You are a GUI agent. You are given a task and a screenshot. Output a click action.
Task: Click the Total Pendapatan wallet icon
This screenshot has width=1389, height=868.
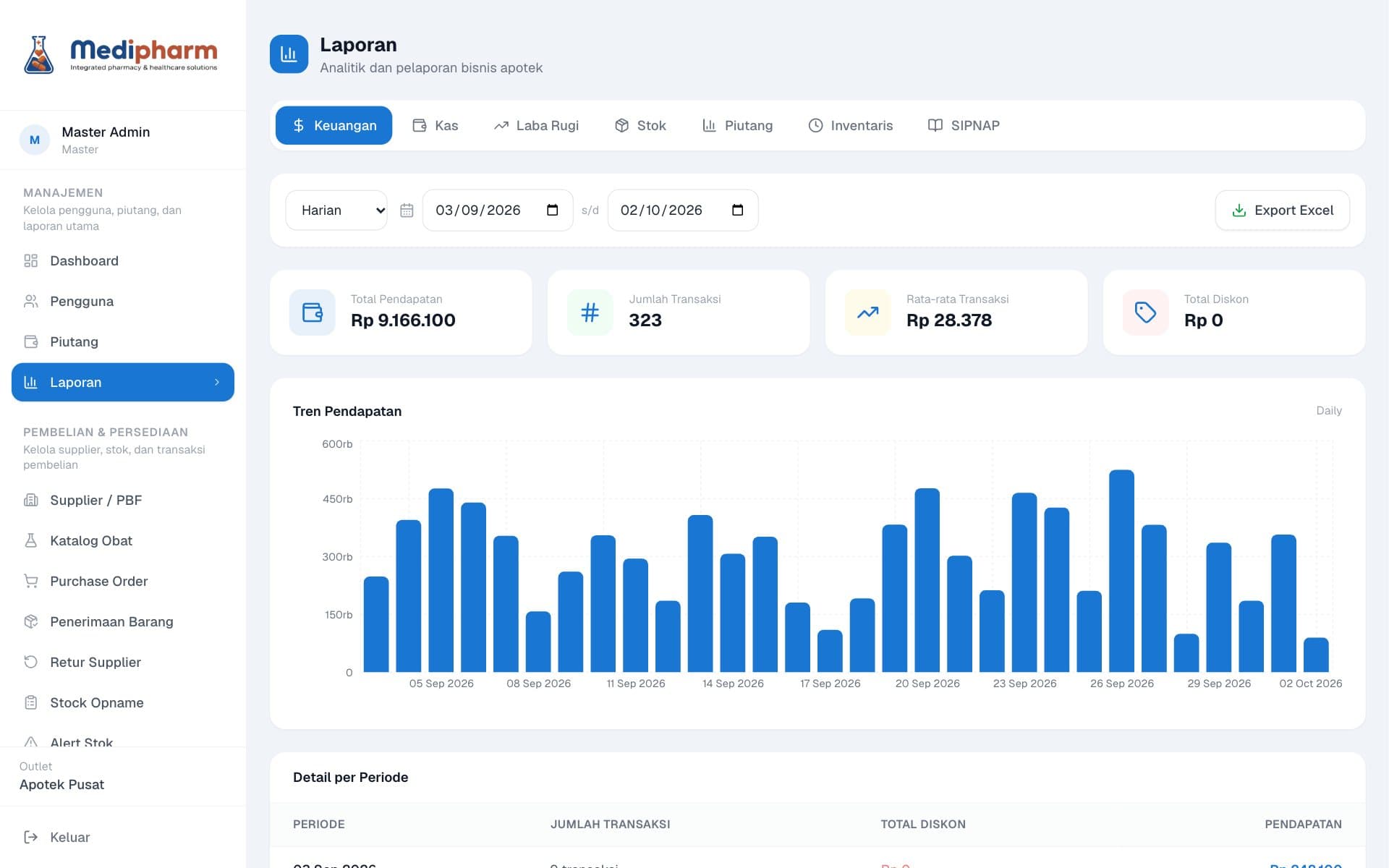point(313,312)
